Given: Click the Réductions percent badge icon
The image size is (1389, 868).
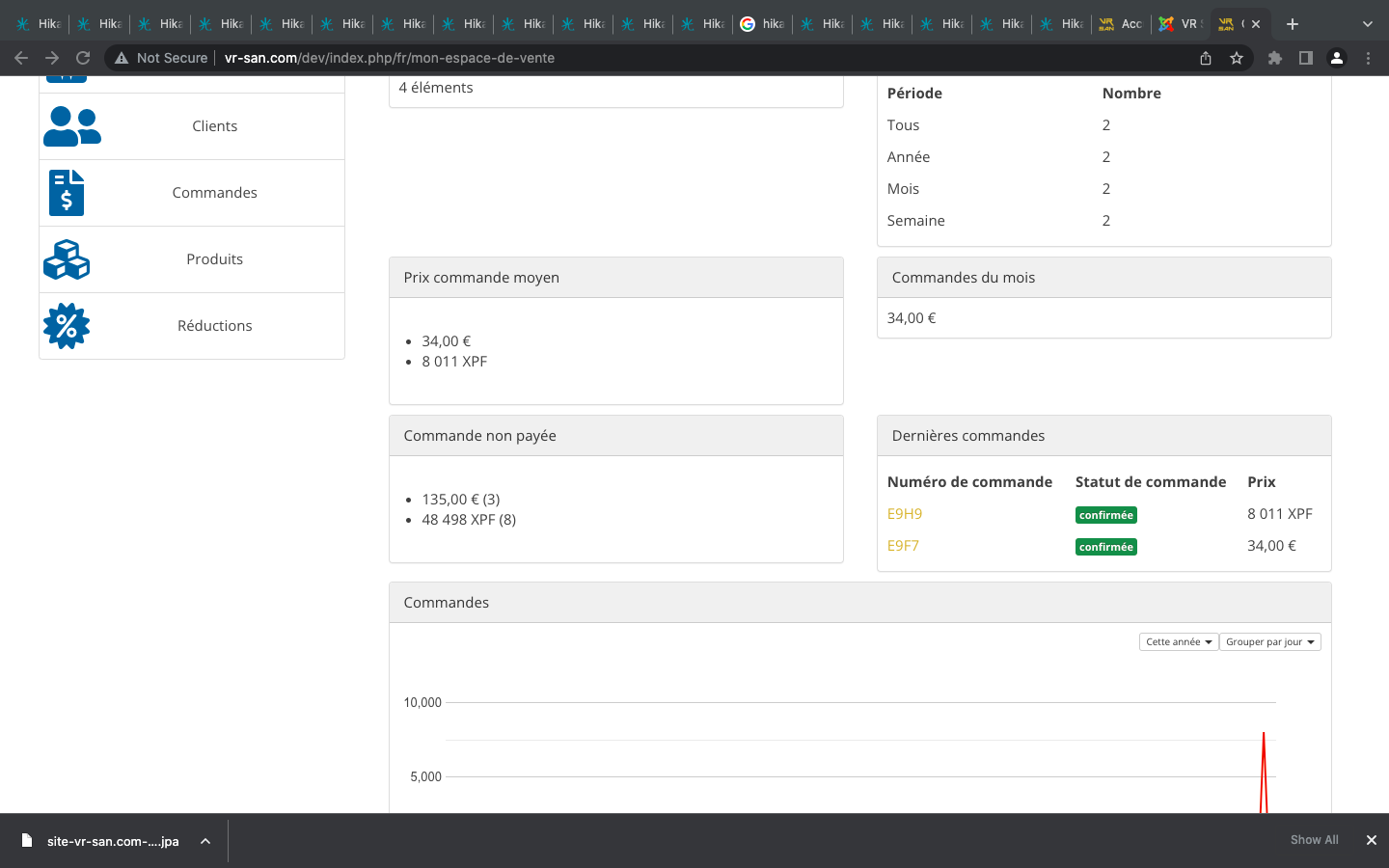Looking at the screenshot, I should pos(67,326).
